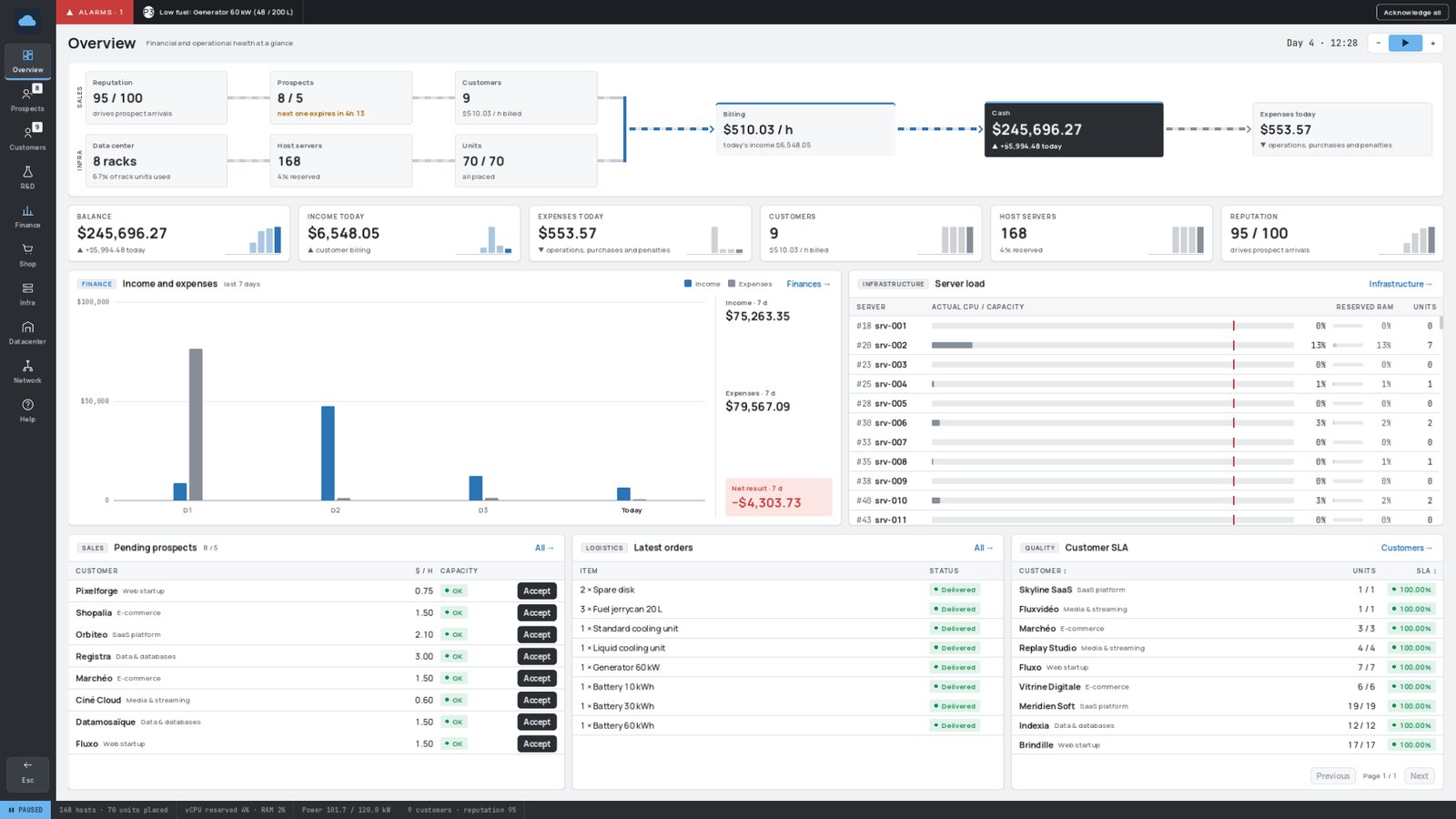The height and width of the screenshot is (819, 1456).
Task: Open the Overview sidebar icon
Action: 27,61
